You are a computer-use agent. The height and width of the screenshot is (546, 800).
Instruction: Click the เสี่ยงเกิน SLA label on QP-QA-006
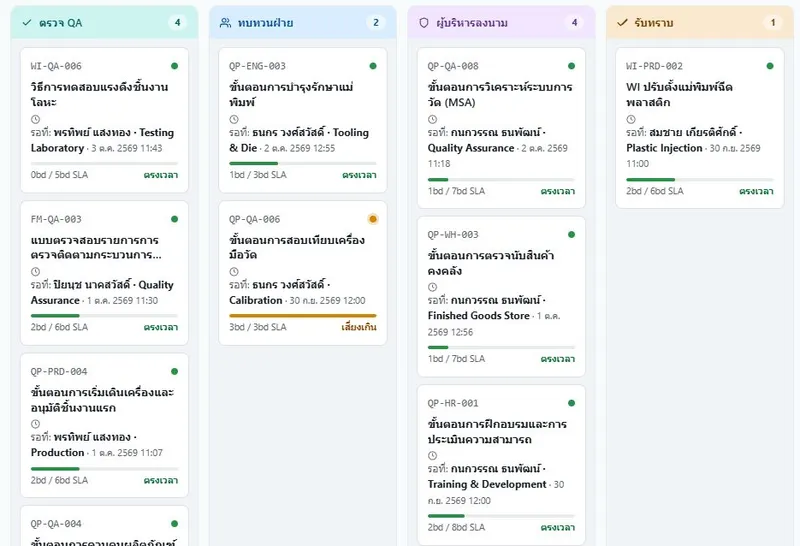tap(359, 327)
